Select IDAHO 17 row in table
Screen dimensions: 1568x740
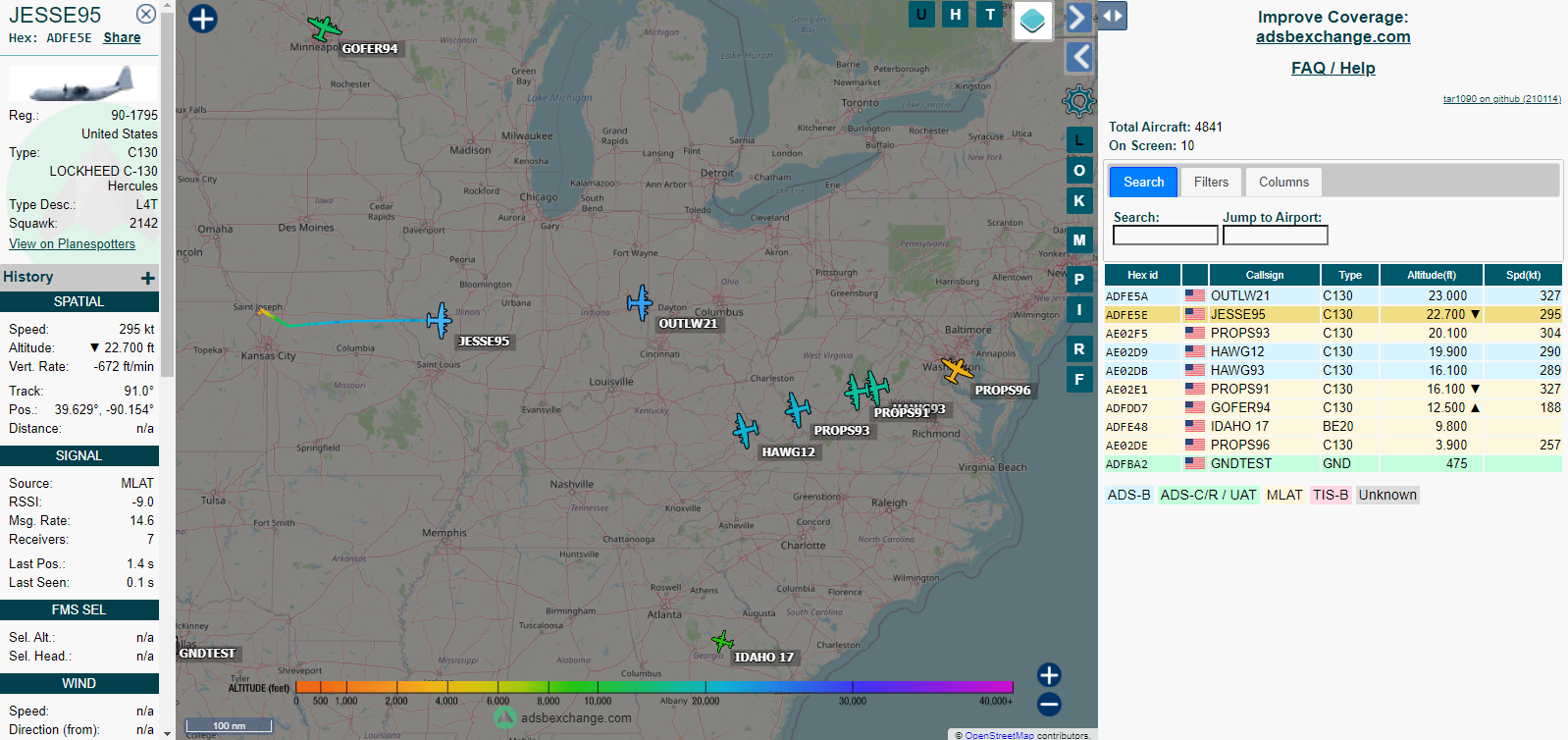pyautogui.click(x=1333, y=426)
